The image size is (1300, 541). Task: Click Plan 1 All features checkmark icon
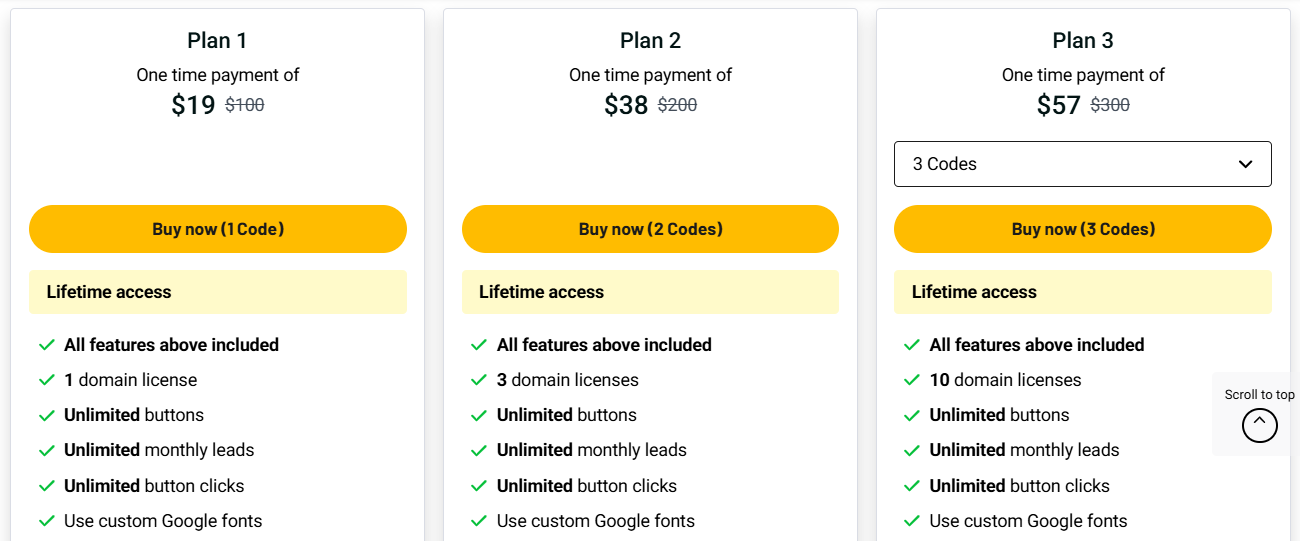[x=46, y=345]
